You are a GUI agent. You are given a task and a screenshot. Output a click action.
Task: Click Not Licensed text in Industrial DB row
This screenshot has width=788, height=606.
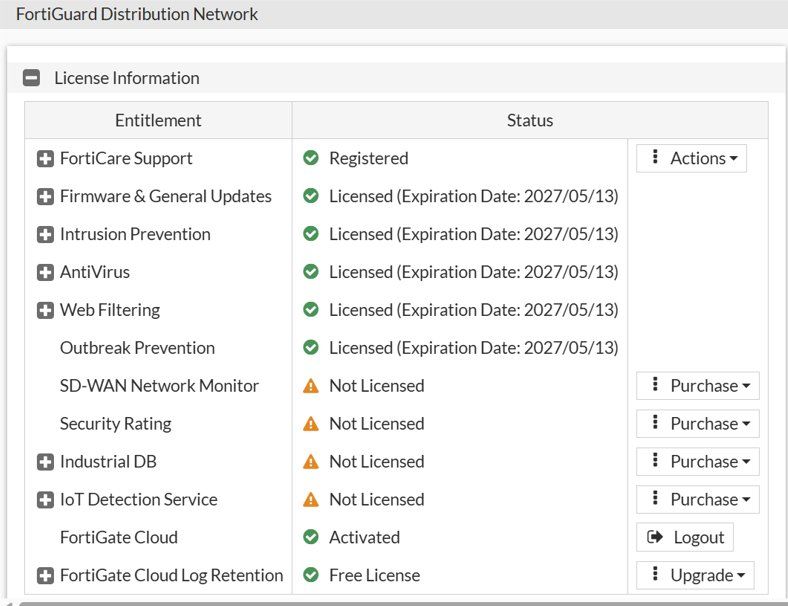coord(376,461)
